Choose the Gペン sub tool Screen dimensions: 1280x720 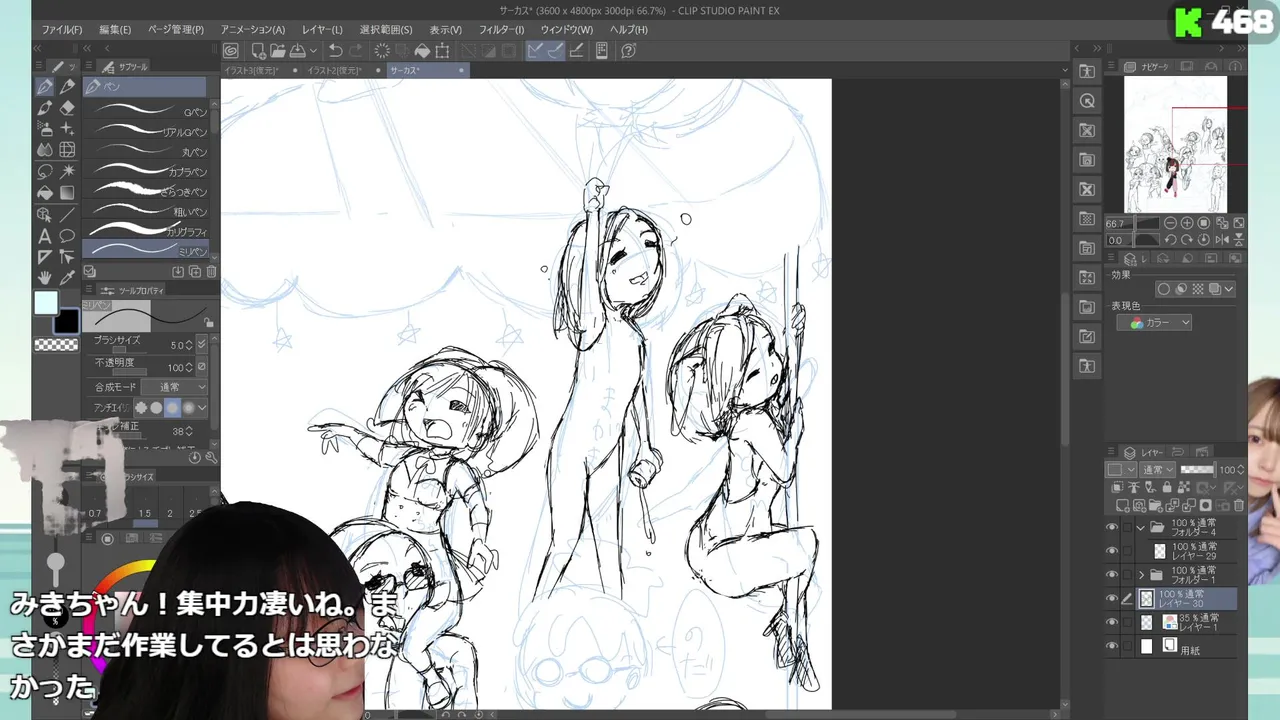click(x=148, y=111)
